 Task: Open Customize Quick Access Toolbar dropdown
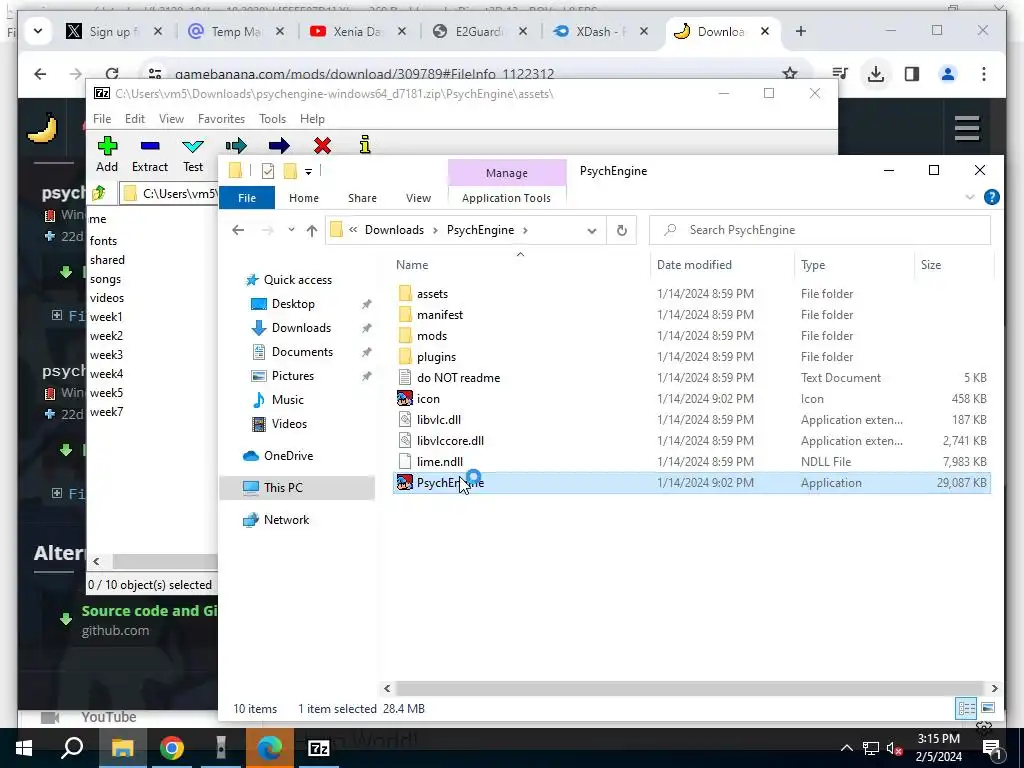(308, 172)
